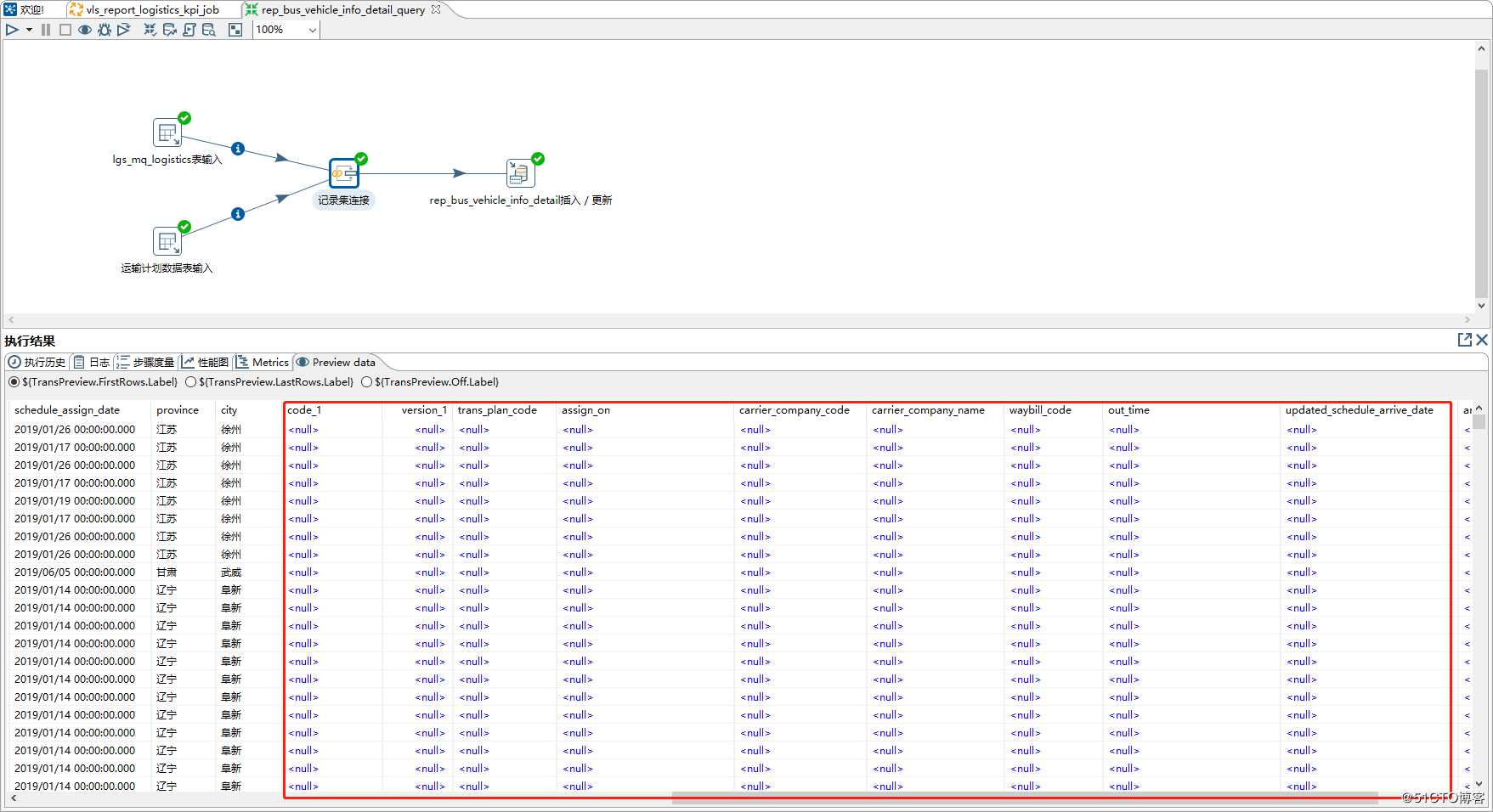Viewport: 1493px width, 812px height.
Task: Select the TransPreview.Off radio button
Action: (x=366, y=382)
